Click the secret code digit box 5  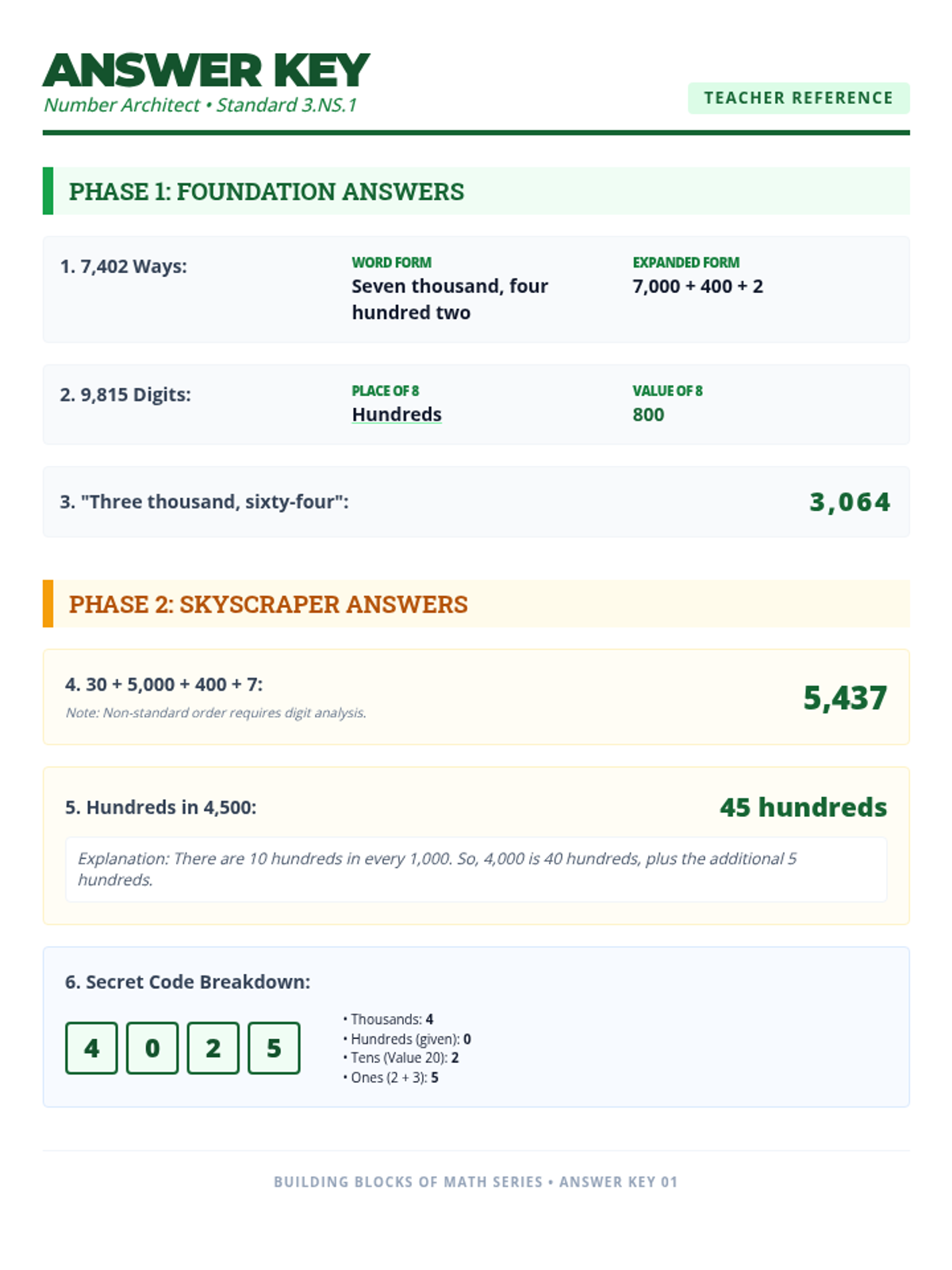[x=274, y=1048]
